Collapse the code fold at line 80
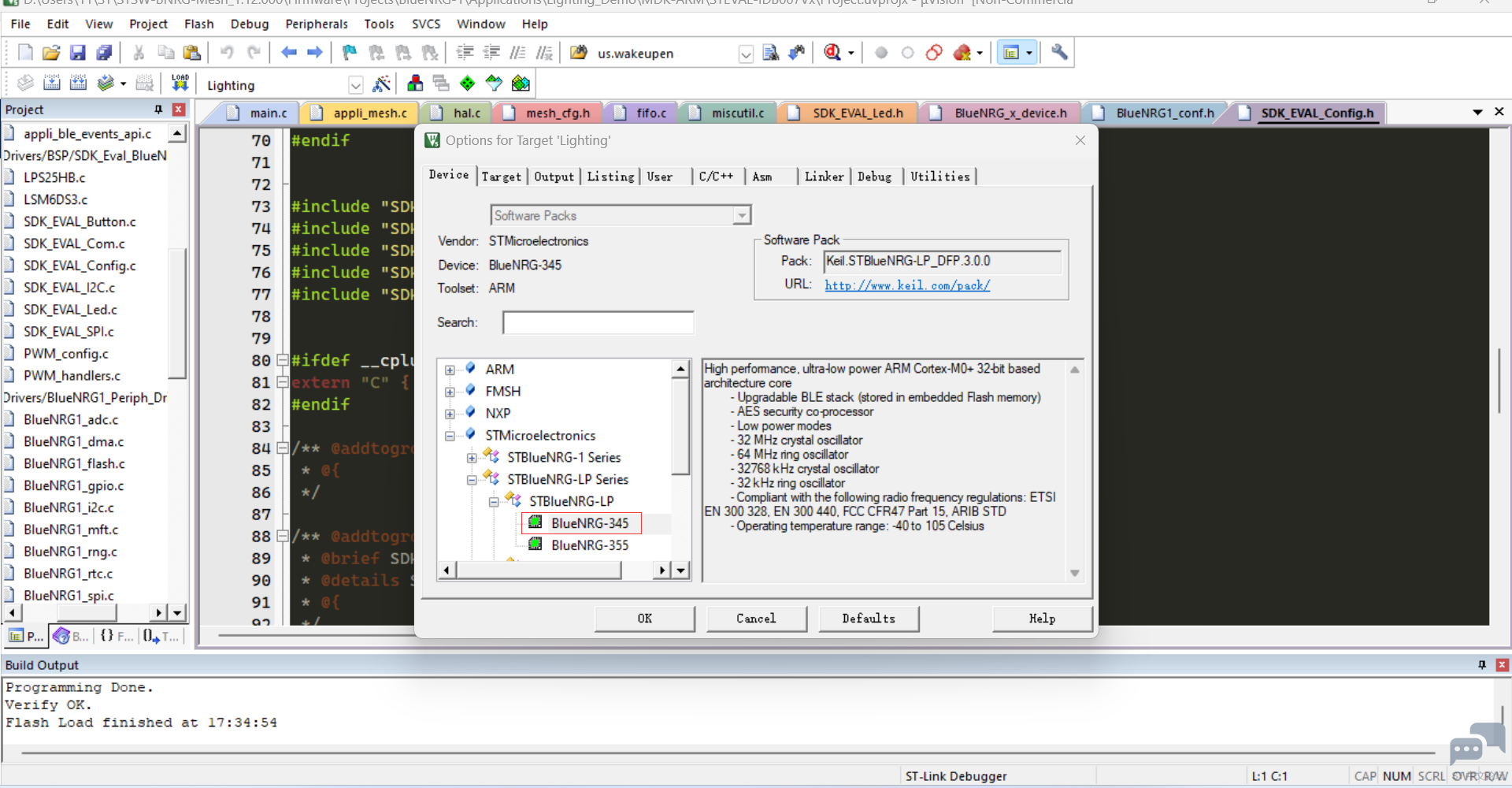This screenshot has width=1512, height=788. [283, 360]
